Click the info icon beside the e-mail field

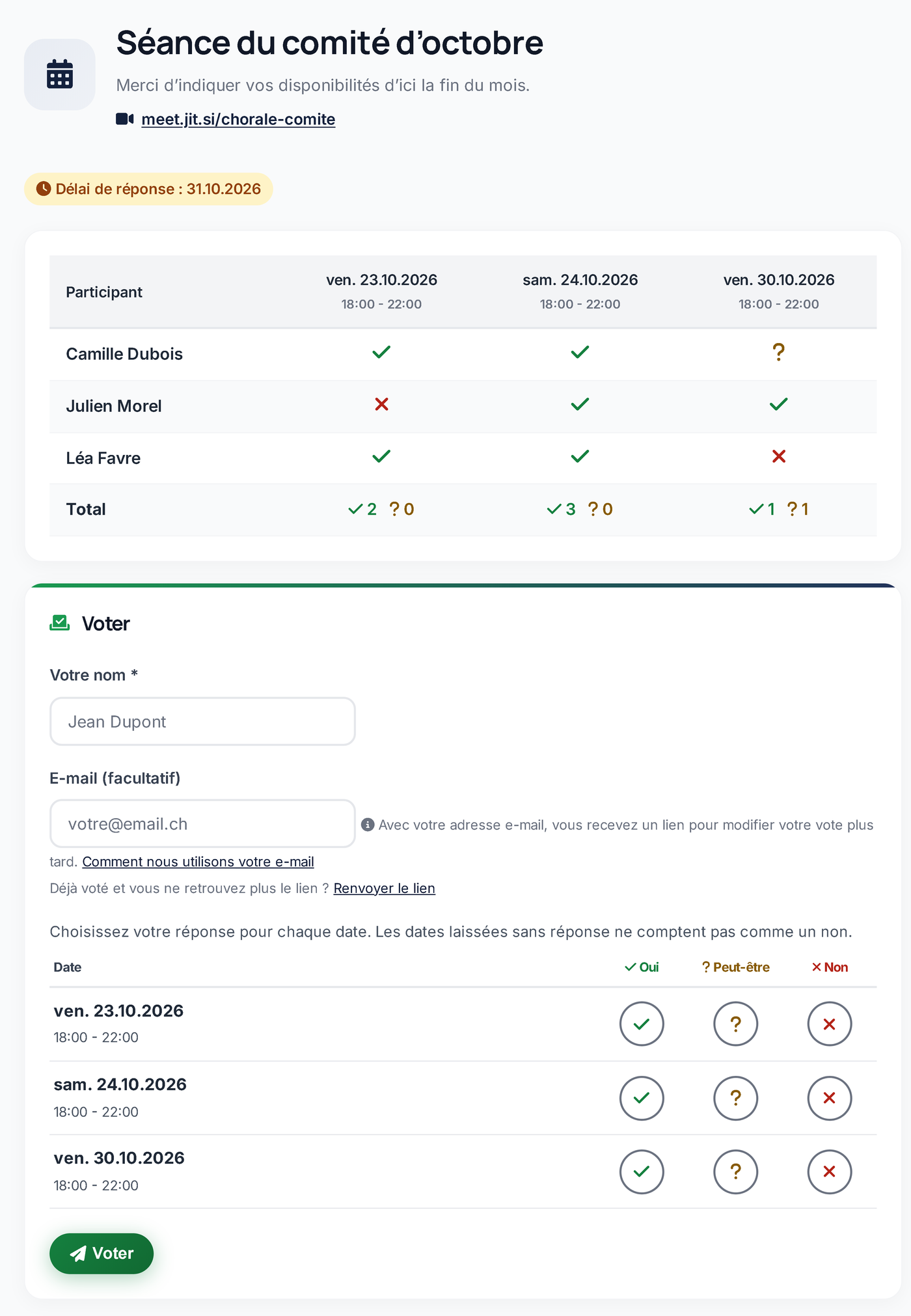(368, 825)
